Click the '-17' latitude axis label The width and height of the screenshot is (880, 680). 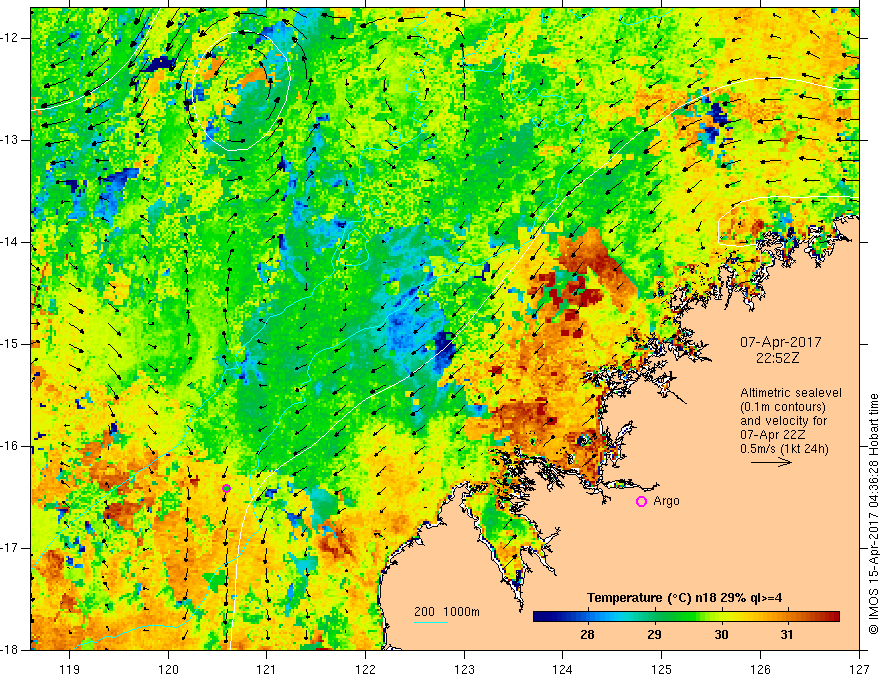11,548
